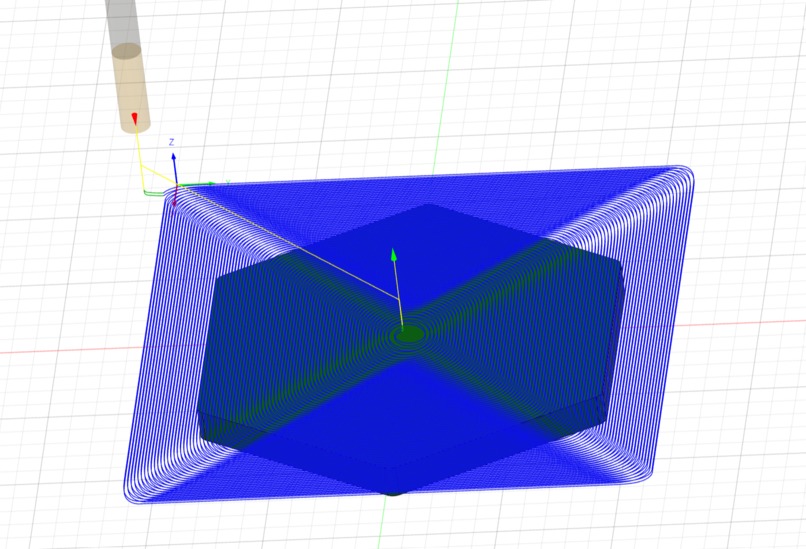806x549 pixels.
Task: Click the blue Z-axis arrow of the triad
Action: pos(174,157)
